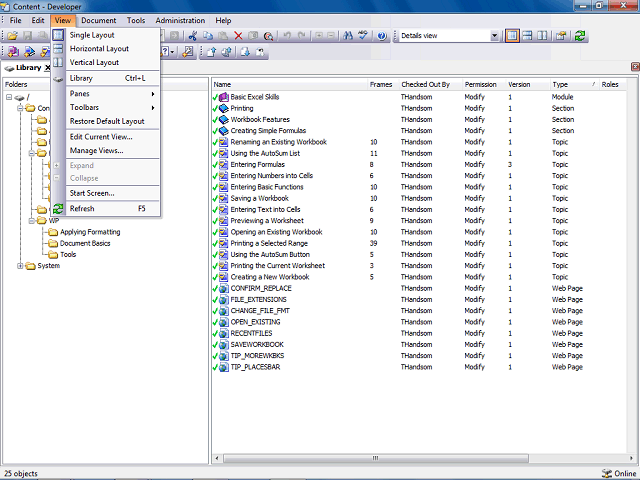Click the Expand plus toolbar icon

tap(319, 36)
